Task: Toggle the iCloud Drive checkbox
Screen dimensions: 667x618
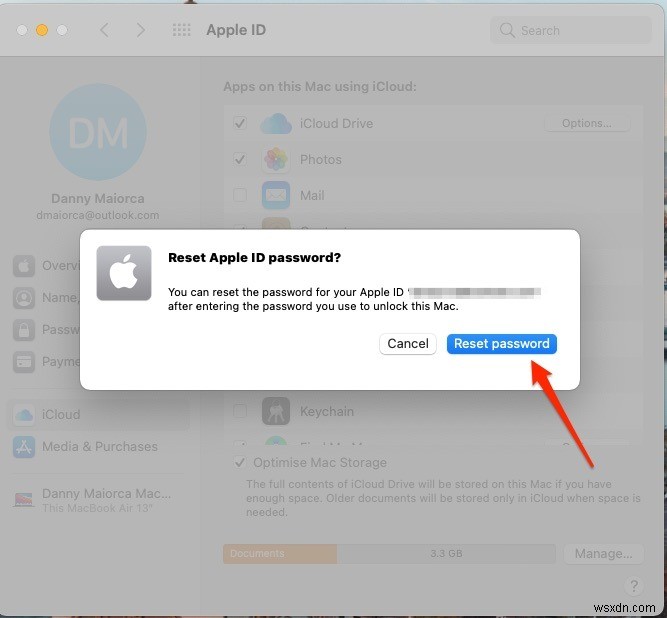Action: [240, 123]
